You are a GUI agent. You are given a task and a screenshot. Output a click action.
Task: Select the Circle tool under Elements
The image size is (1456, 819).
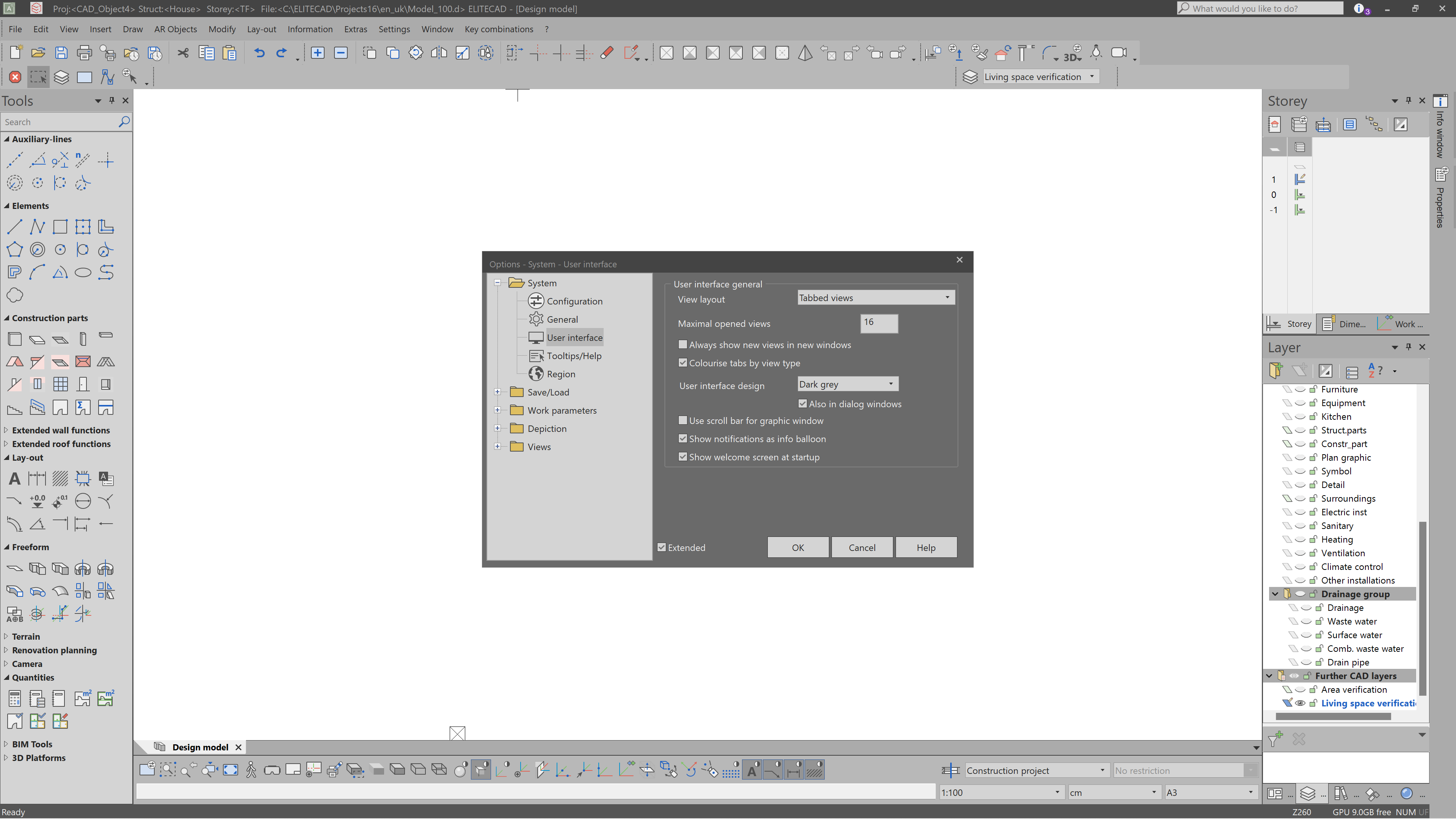coord(60,249)
